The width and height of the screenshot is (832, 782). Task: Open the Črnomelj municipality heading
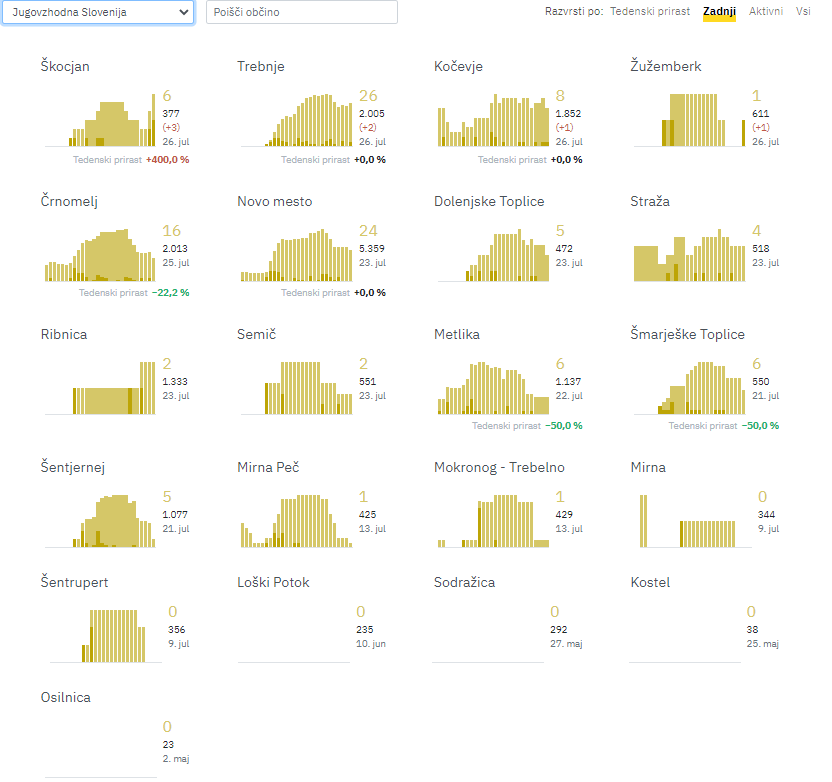[69, 202]
